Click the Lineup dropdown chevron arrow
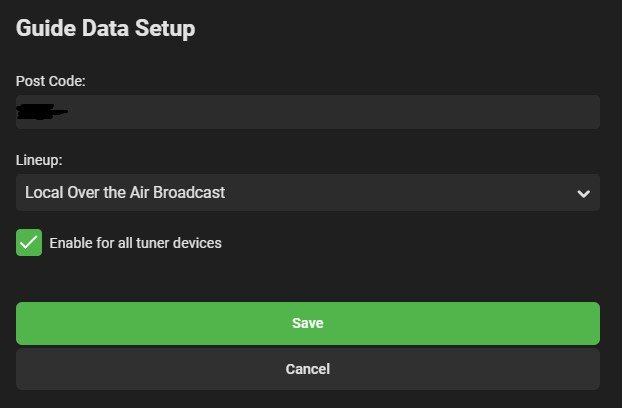Image resolution: width=622 pixels, height=408 pixels. pyautogui.click(x=584, y=194)
